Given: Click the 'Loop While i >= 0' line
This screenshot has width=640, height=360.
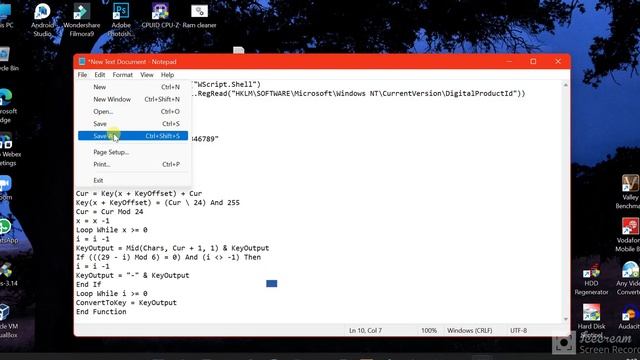Looking at the screenshot, I should click(111, 294).
